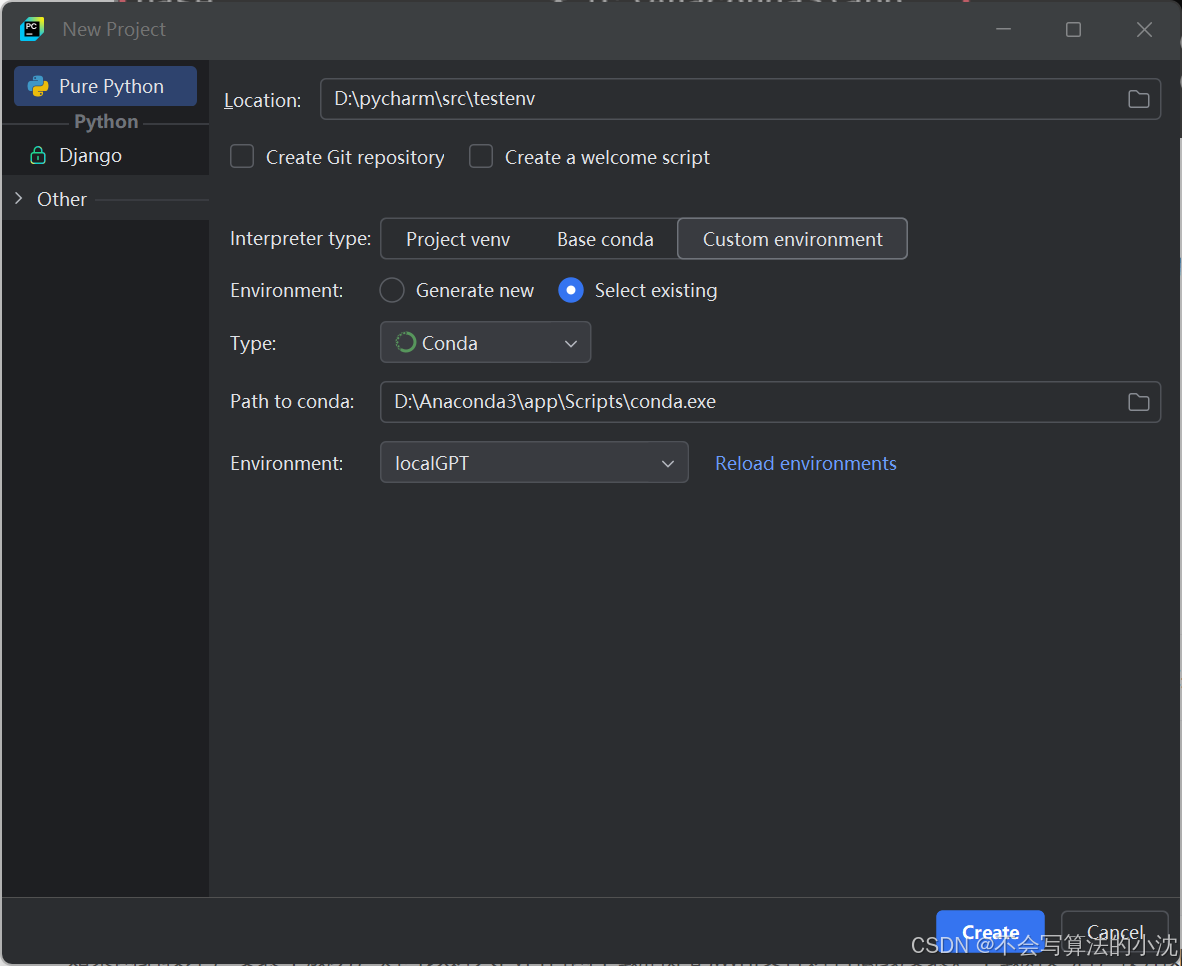1182x966 pixels.
Task: Select Custom environment interpreter type
Action: 792,239
